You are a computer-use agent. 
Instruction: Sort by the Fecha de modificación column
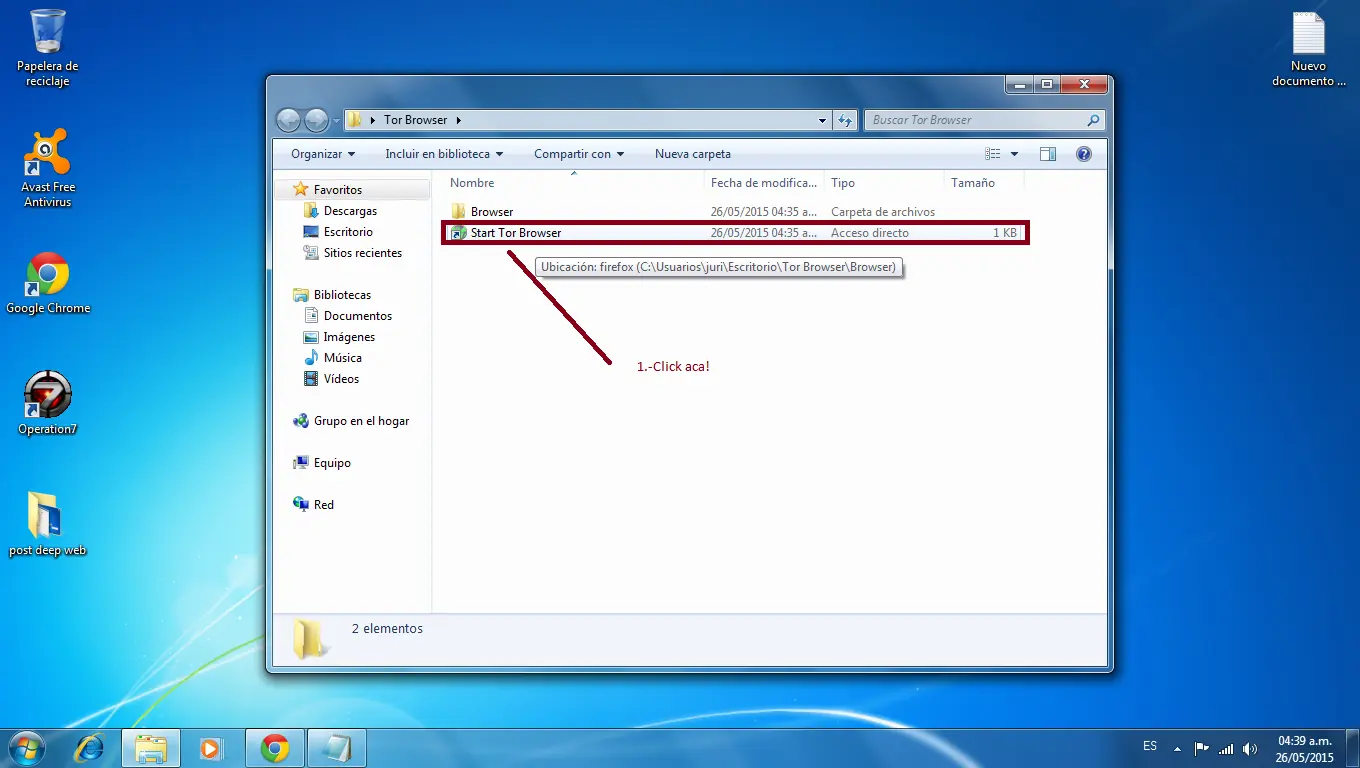764,183
